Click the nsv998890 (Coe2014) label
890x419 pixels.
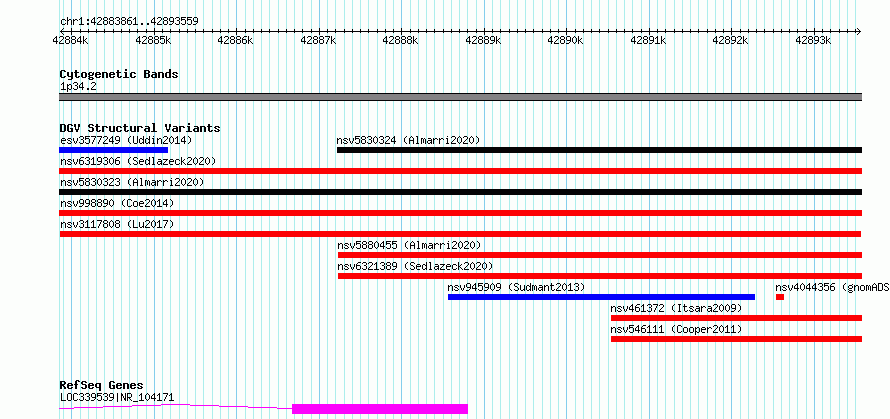point(117,203)
